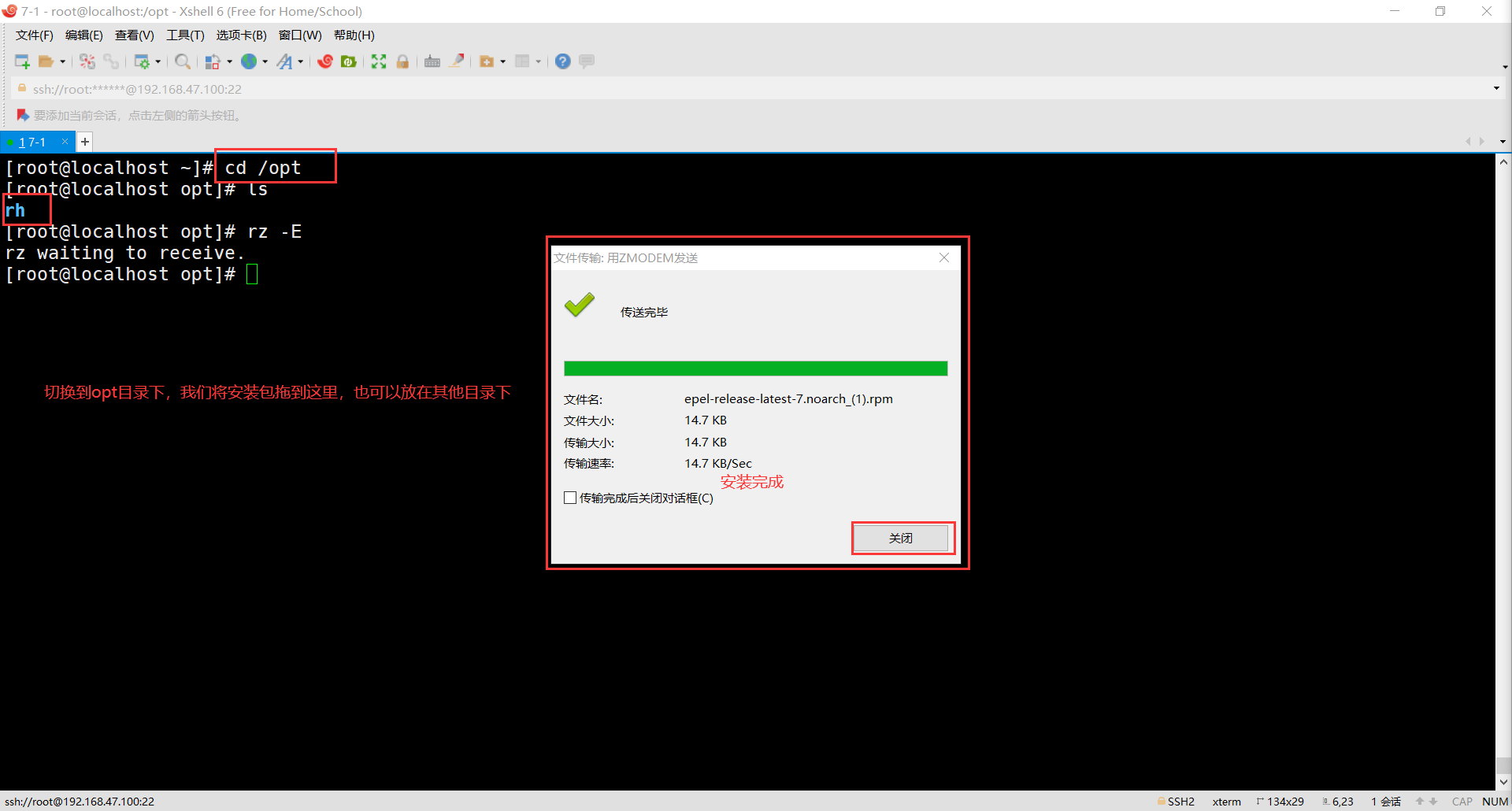Viewport: 1512px width, 811px height.
Task: Click the Font toolbar icon
Action: (x=285, y=61)
